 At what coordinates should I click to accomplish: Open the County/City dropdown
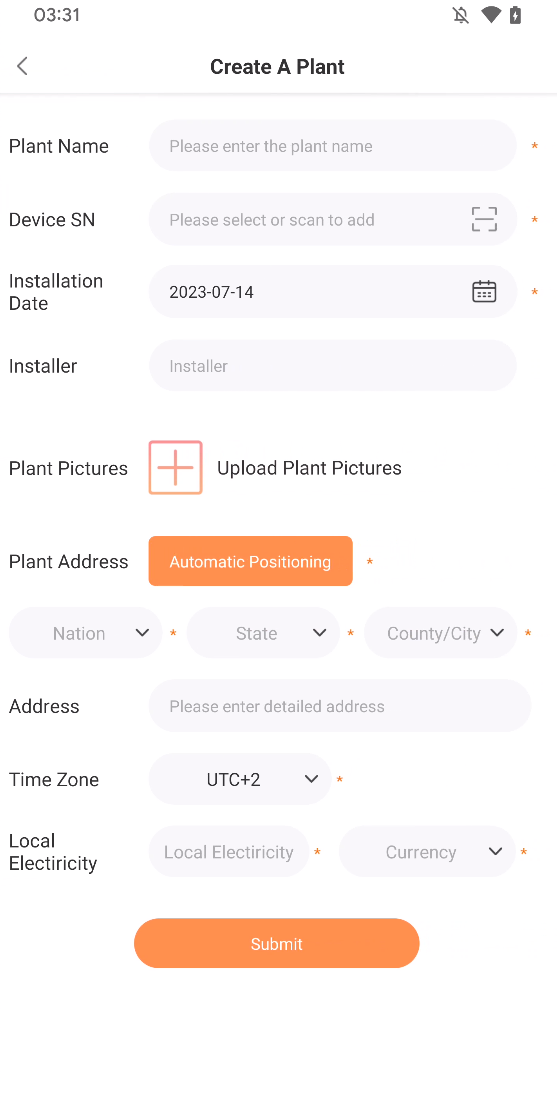[x=440, y=633]
